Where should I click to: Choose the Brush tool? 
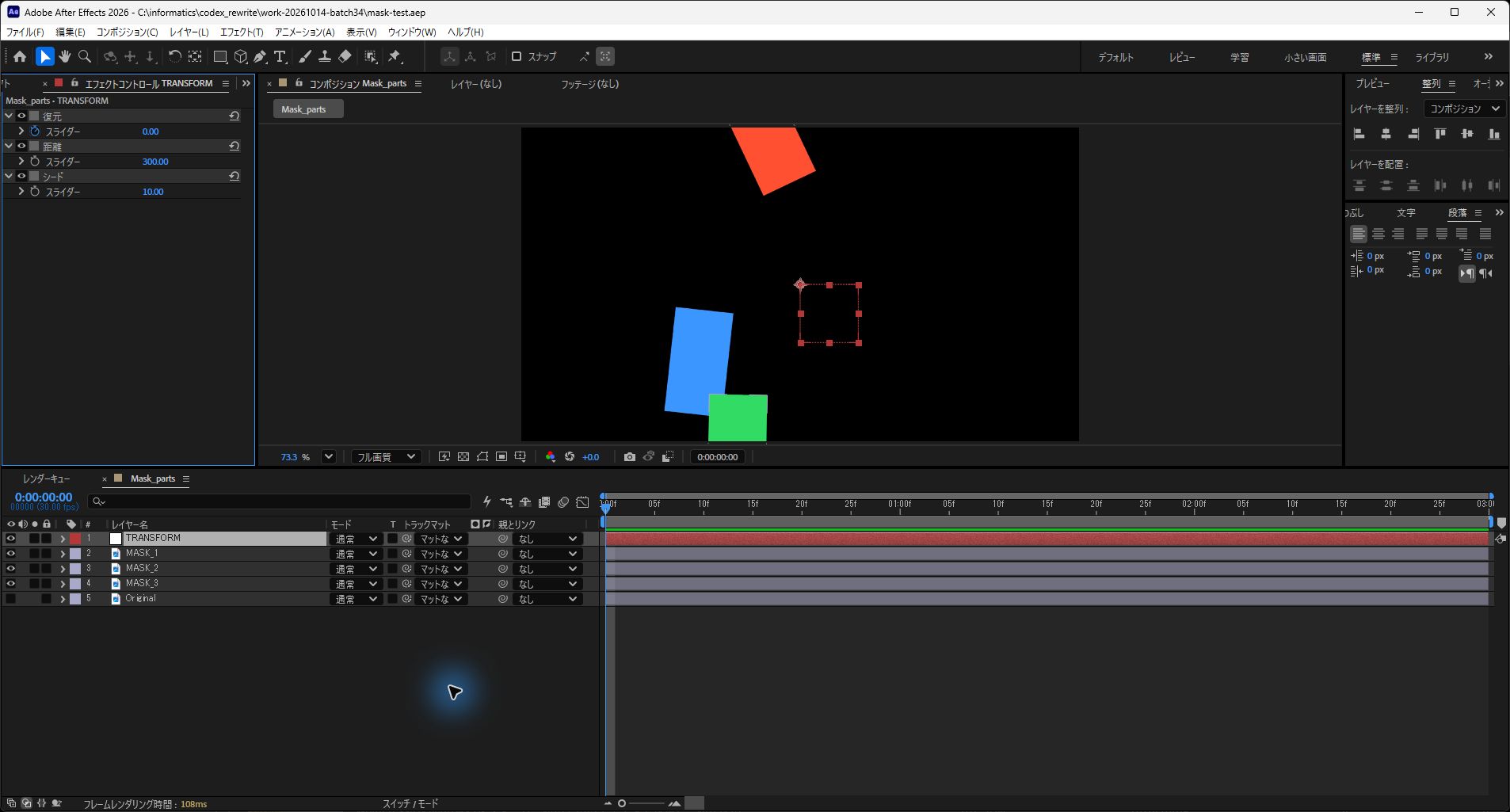click(304, 56)
